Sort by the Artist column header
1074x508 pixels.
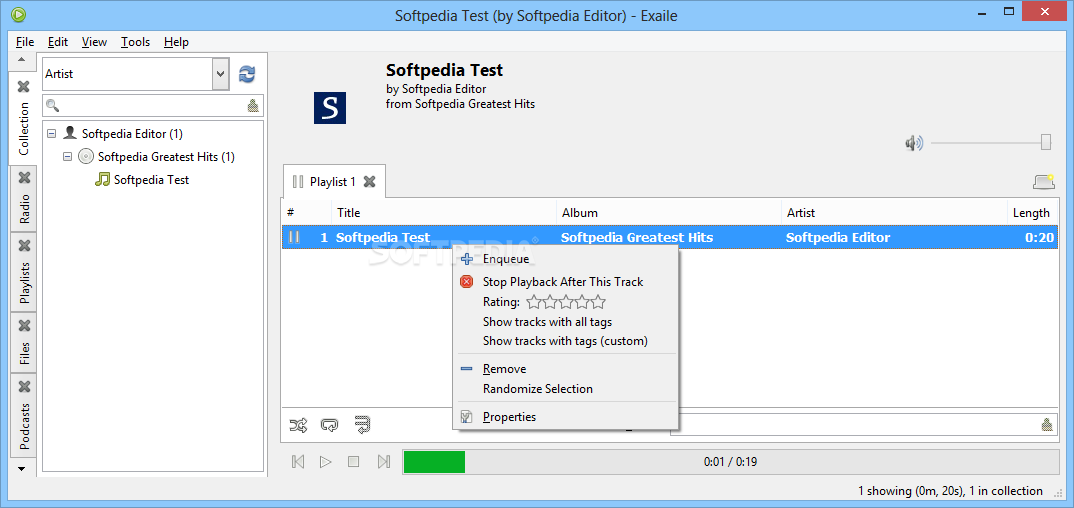click(895, 213)
